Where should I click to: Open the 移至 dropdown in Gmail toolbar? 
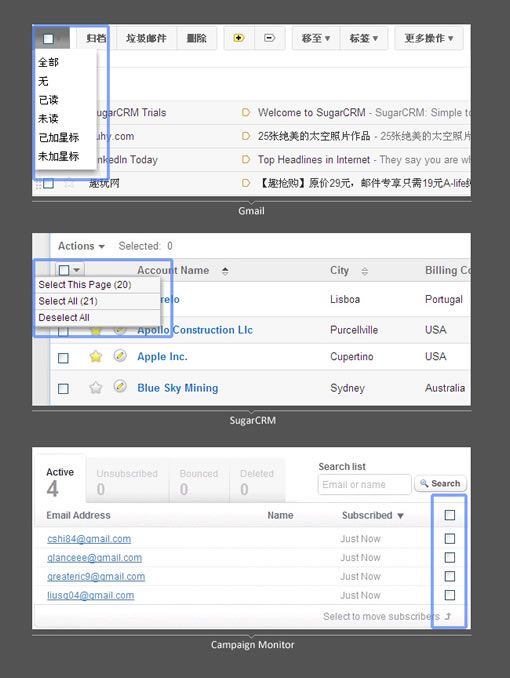coord(316,38)
